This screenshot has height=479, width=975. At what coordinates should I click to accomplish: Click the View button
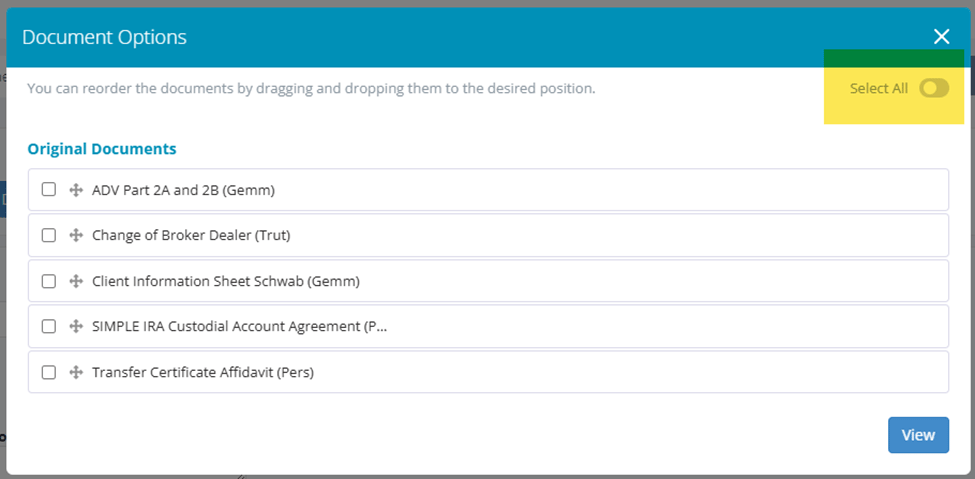pyautogui.click(x=918, y=435)
